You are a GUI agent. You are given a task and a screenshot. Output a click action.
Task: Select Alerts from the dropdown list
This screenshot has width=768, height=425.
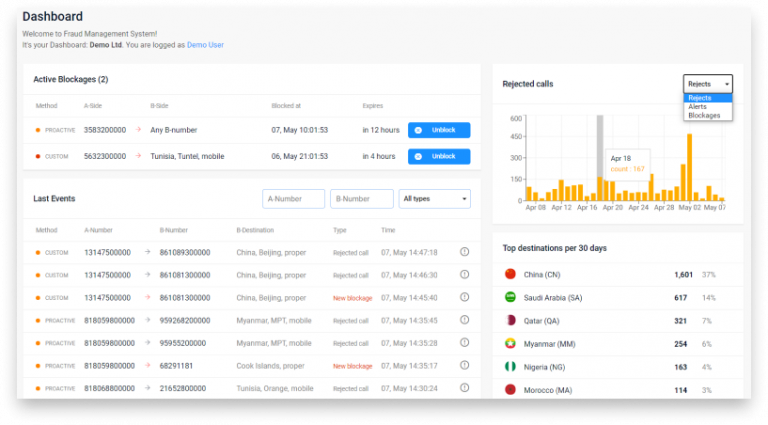tap(699, 107)
